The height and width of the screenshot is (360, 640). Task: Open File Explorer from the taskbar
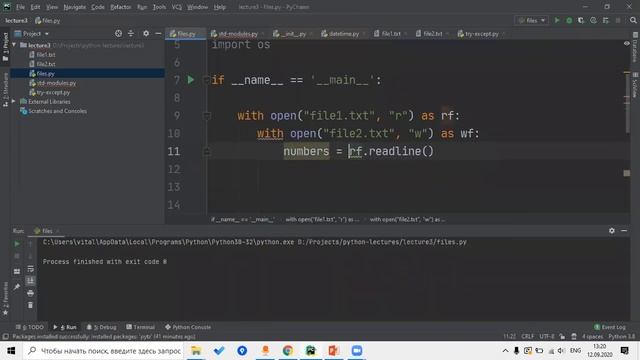pyautogui.click(x=196, y=351)
